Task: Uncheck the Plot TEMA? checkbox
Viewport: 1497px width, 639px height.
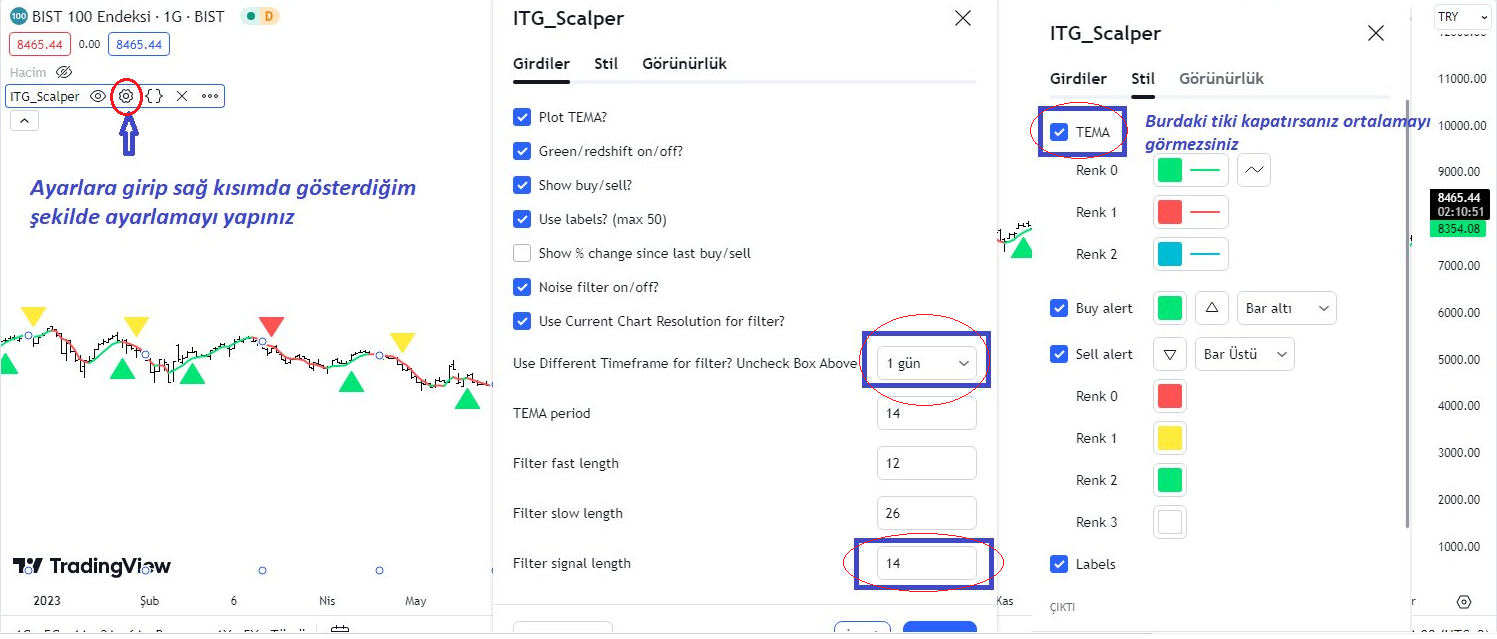Action: (522, 117)
